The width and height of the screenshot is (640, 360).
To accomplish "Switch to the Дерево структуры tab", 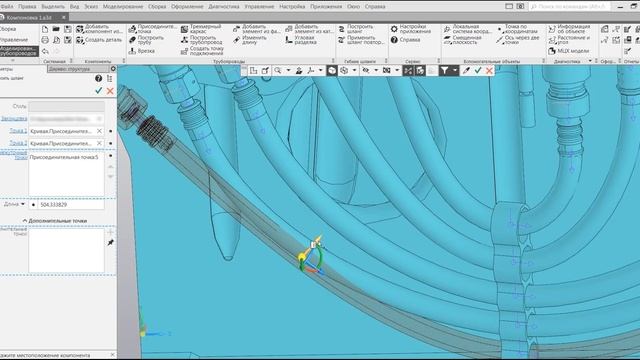I will click(78, 69).
